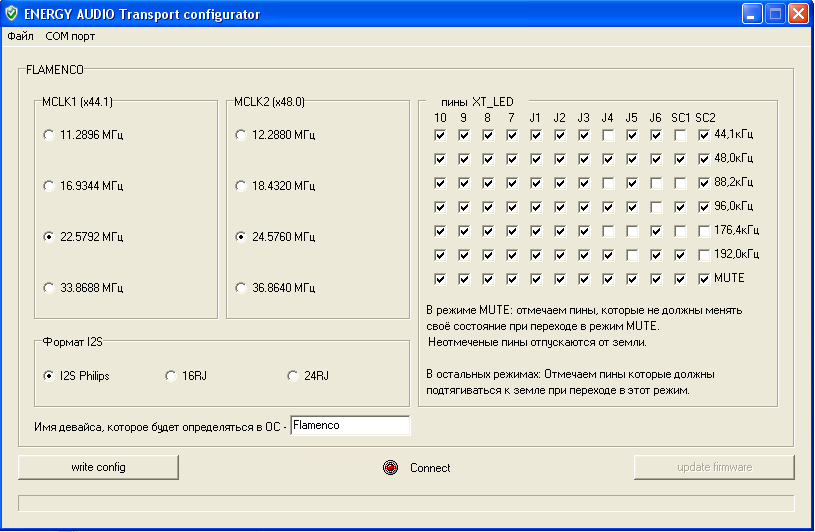Toggle J2 checkbox in 176,4кГц row
This screenshot has height=532, width=815.
tap(560, 231)
